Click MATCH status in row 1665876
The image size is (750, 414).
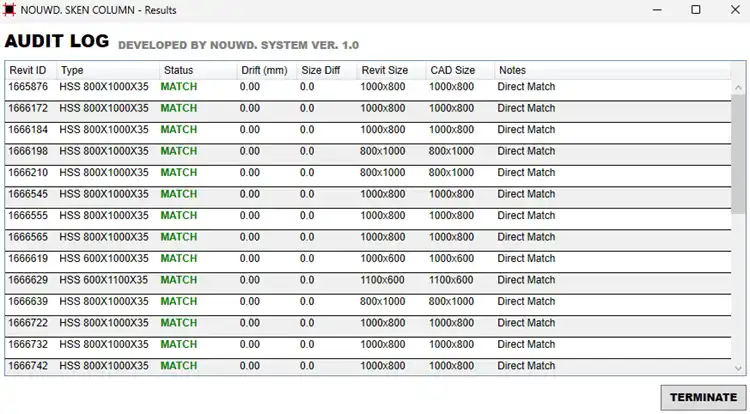coord(179,87)
